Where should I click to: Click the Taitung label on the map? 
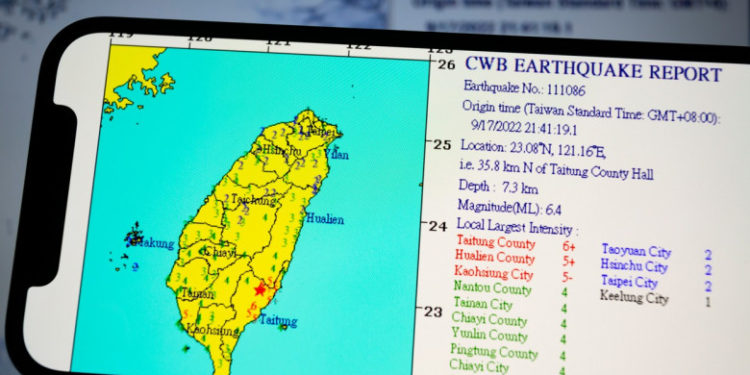point(278,320)
